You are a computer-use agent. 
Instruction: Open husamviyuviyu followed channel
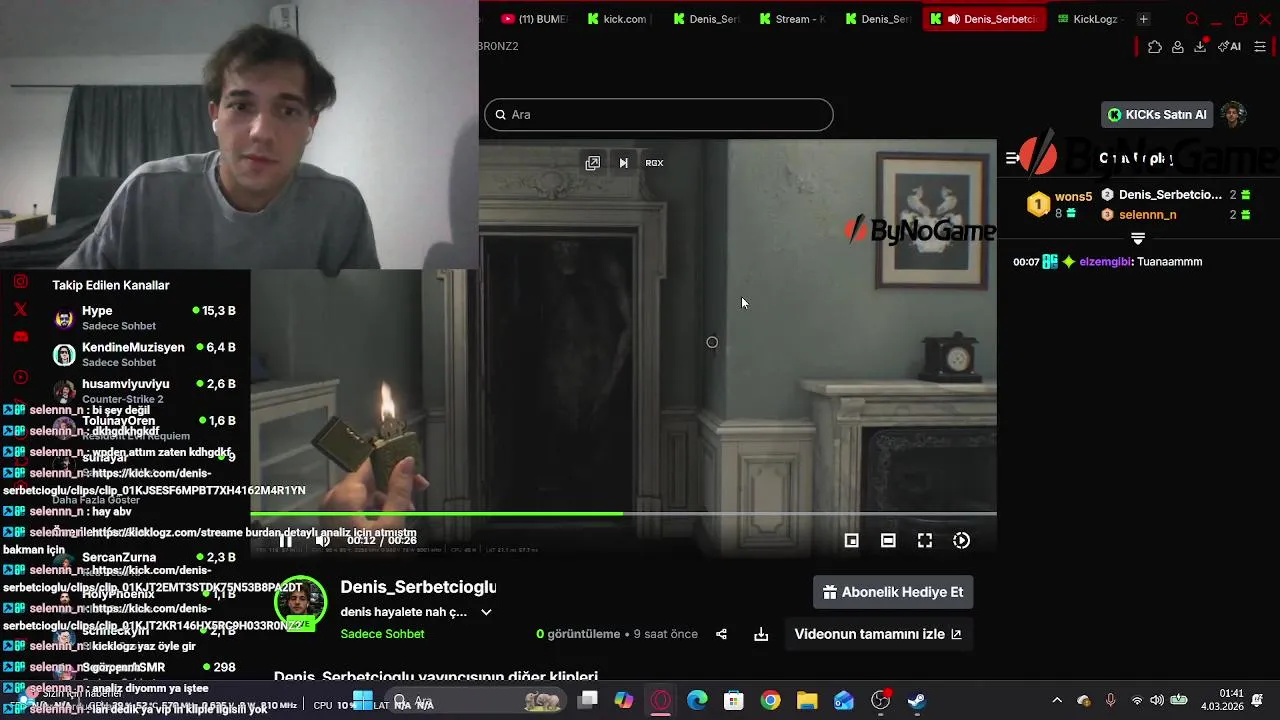click(x=145, y=391)
